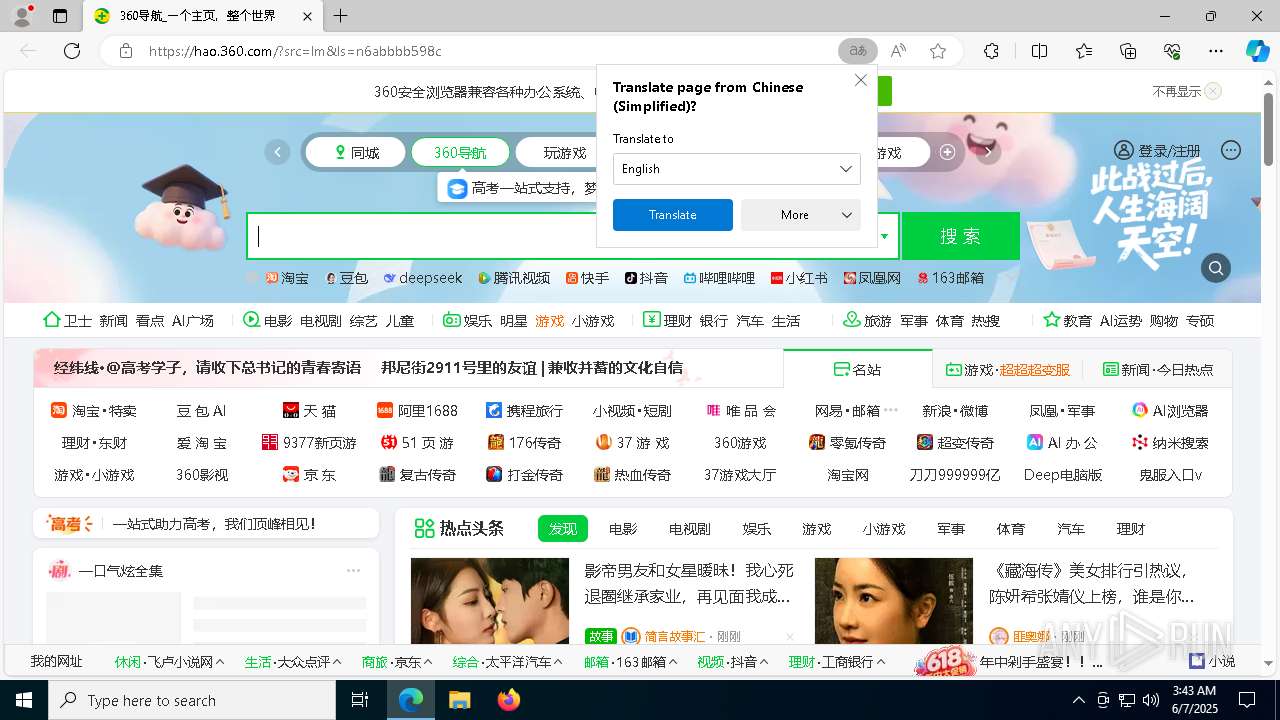The image size is (1280, 720).
Task: Switch to 新闻·今日热点 tab
Action: (1158, 369)
